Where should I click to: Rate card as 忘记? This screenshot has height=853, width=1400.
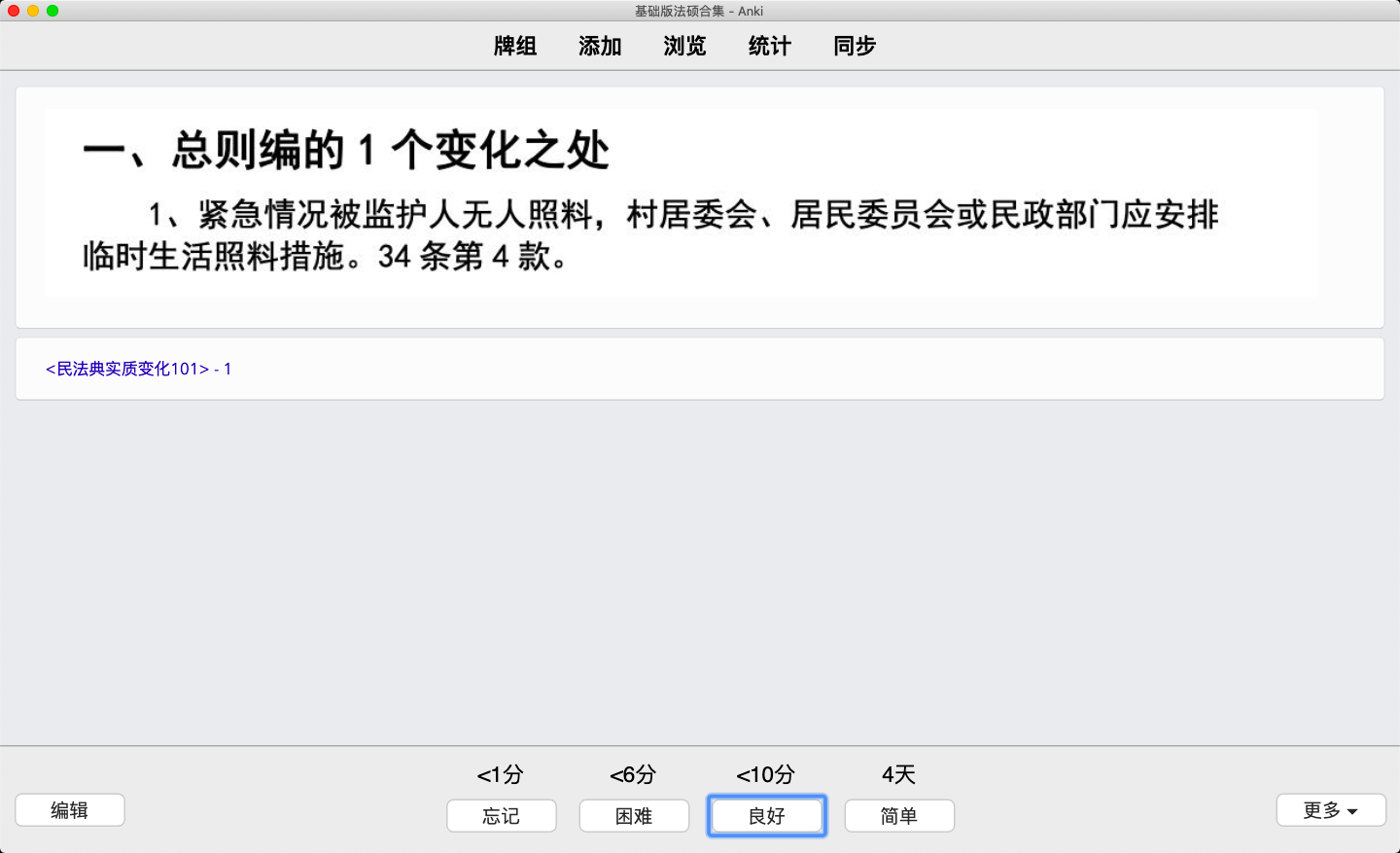(502, 816)
